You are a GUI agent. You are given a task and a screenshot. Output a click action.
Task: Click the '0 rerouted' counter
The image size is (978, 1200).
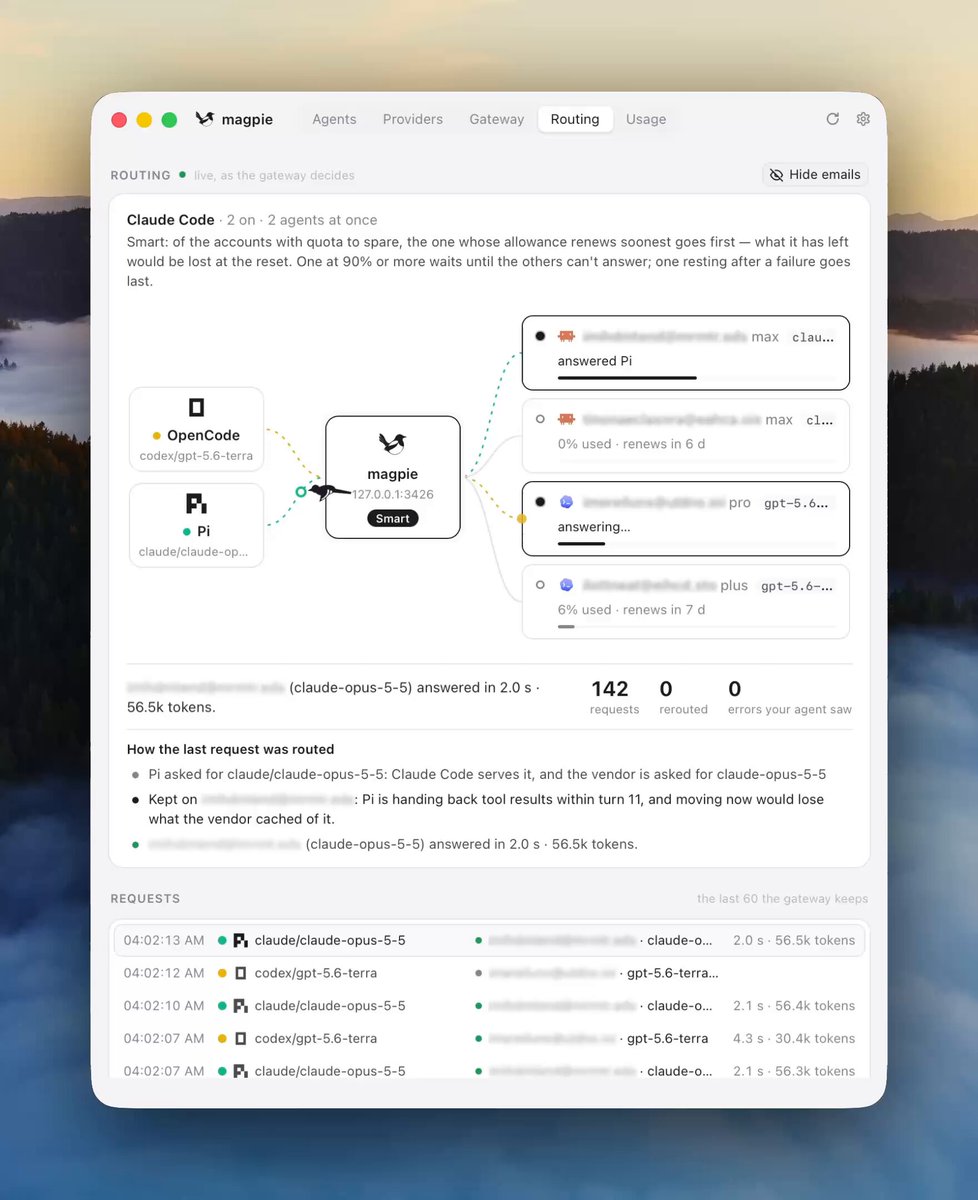tap(683, 697)
